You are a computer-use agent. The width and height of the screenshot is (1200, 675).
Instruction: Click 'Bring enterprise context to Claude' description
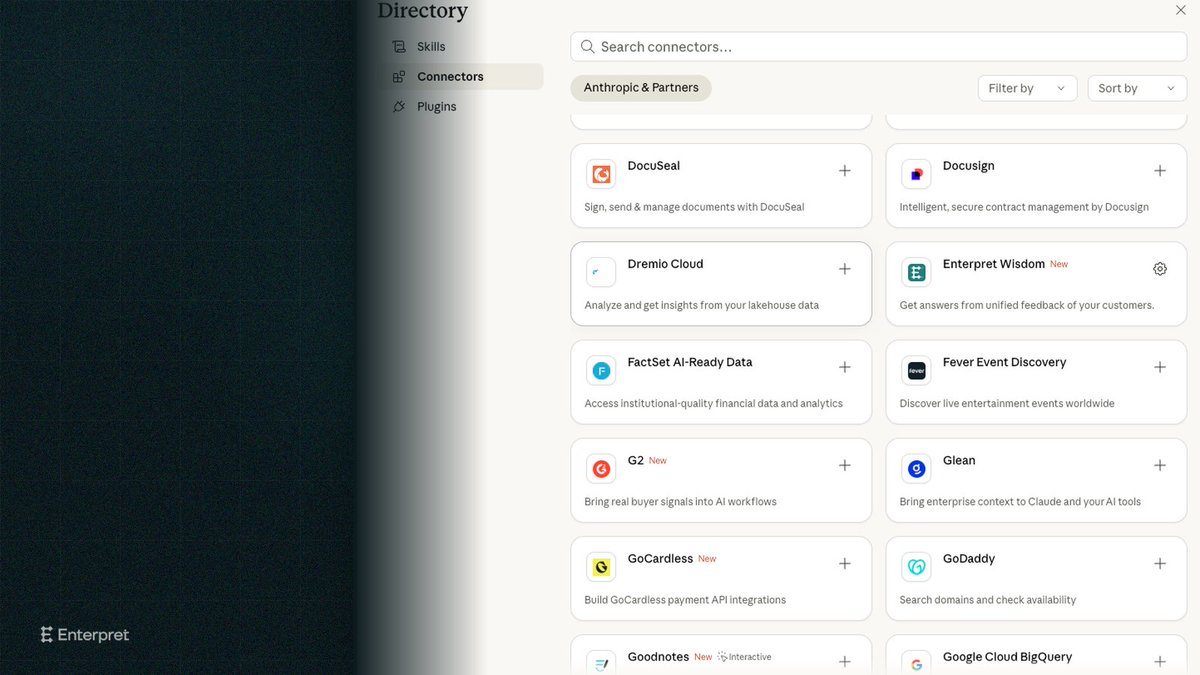(1020, 502)
